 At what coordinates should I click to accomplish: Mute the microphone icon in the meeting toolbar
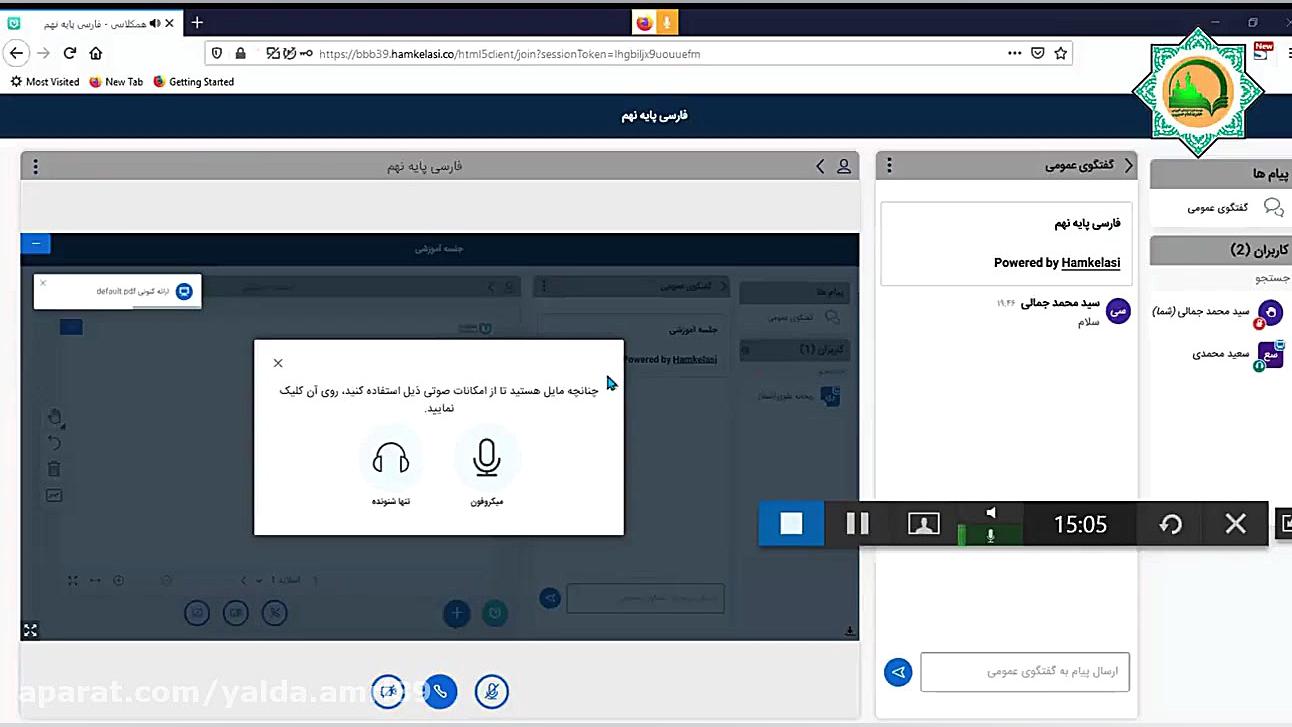click(491, 691)
